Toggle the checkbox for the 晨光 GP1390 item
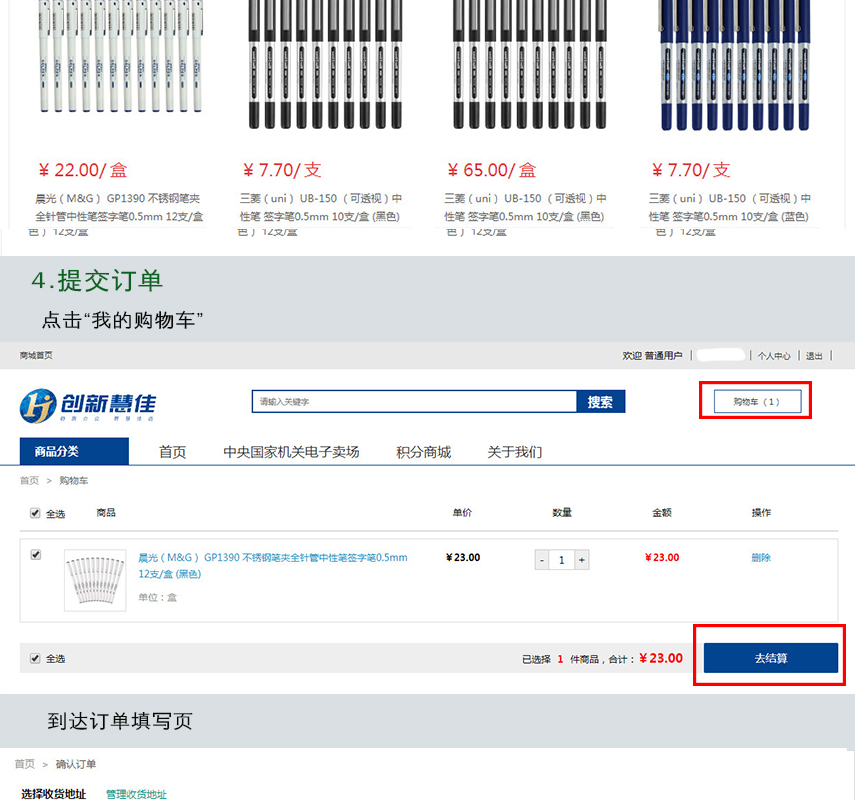The width and height of the screenshot is (855, 800). (x=35, y=555)
